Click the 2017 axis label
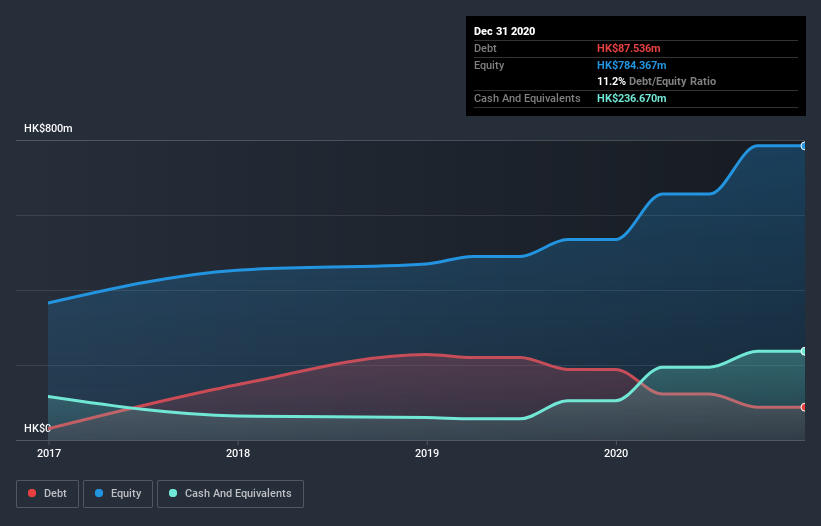Screen dimensions: 821x526 49,453
